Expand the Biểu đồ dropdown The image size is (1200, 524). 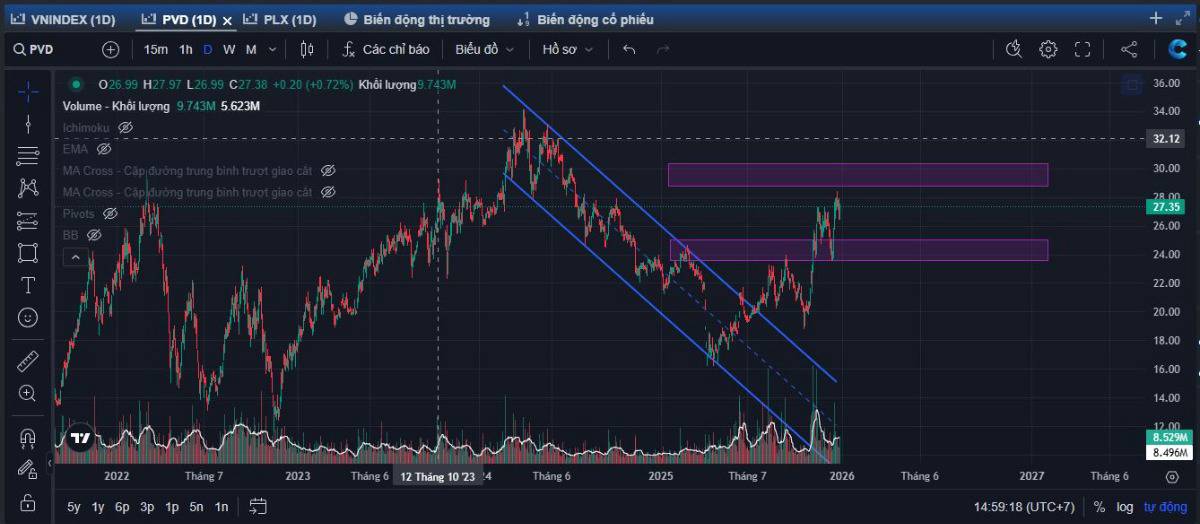coord(485,49)
